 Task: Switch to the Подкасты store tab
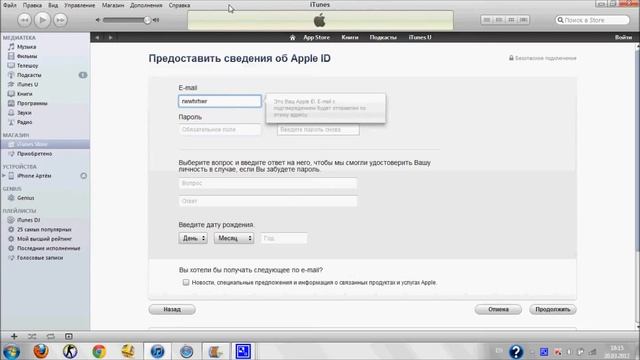point(383,37)
